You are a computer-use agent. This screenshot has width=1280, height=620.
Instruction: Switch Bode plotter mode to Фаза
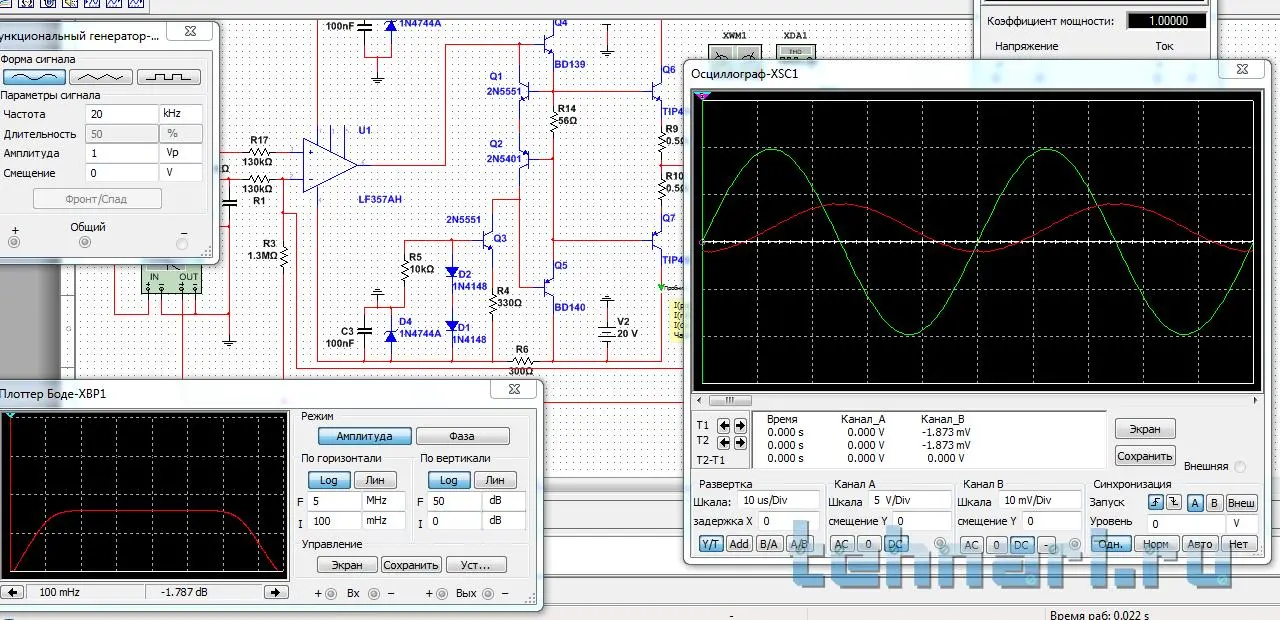[x=463, y=436]
